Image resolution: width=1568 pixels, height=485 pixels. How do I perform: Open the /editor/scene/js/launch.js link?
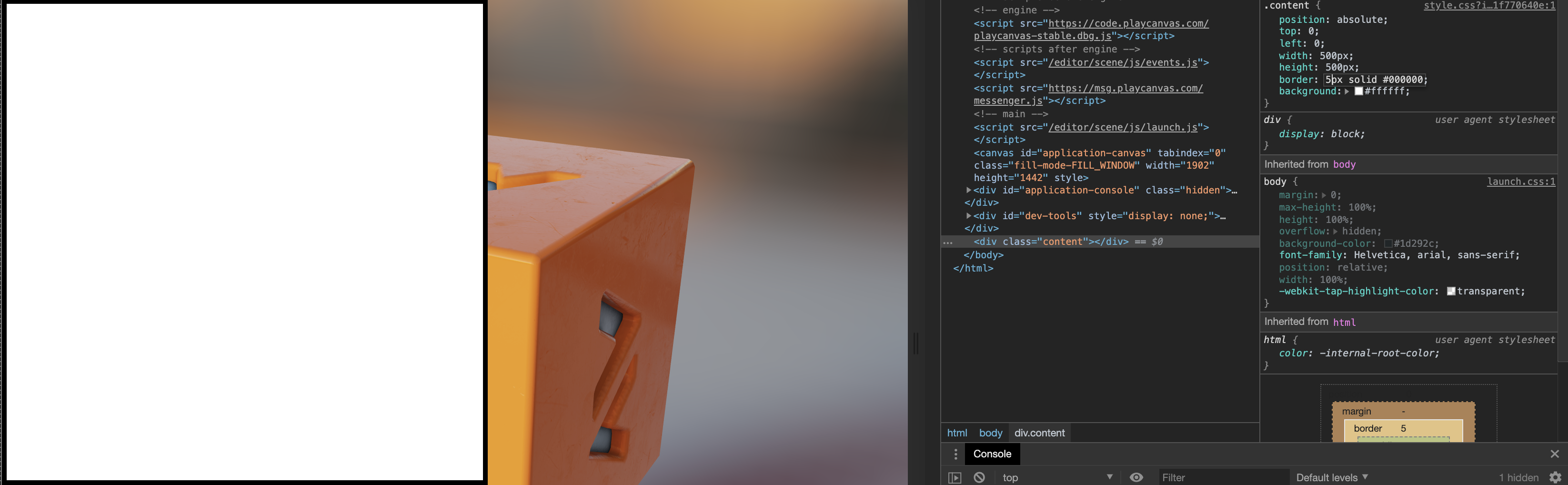[1123, 128]
